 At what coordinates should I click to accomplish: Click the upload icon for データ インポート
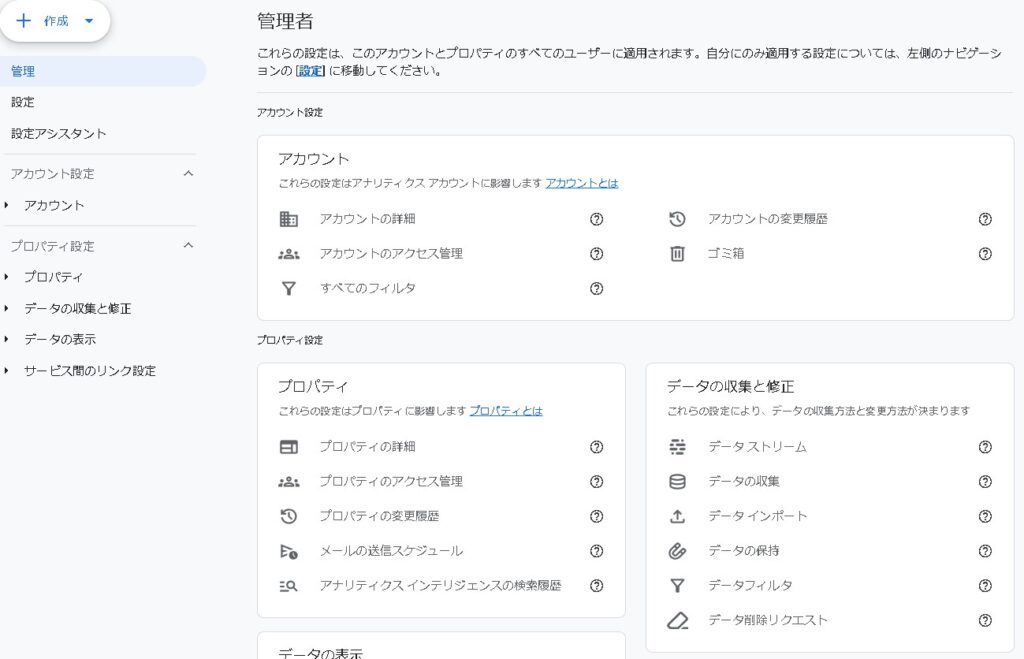coord(677,516)
